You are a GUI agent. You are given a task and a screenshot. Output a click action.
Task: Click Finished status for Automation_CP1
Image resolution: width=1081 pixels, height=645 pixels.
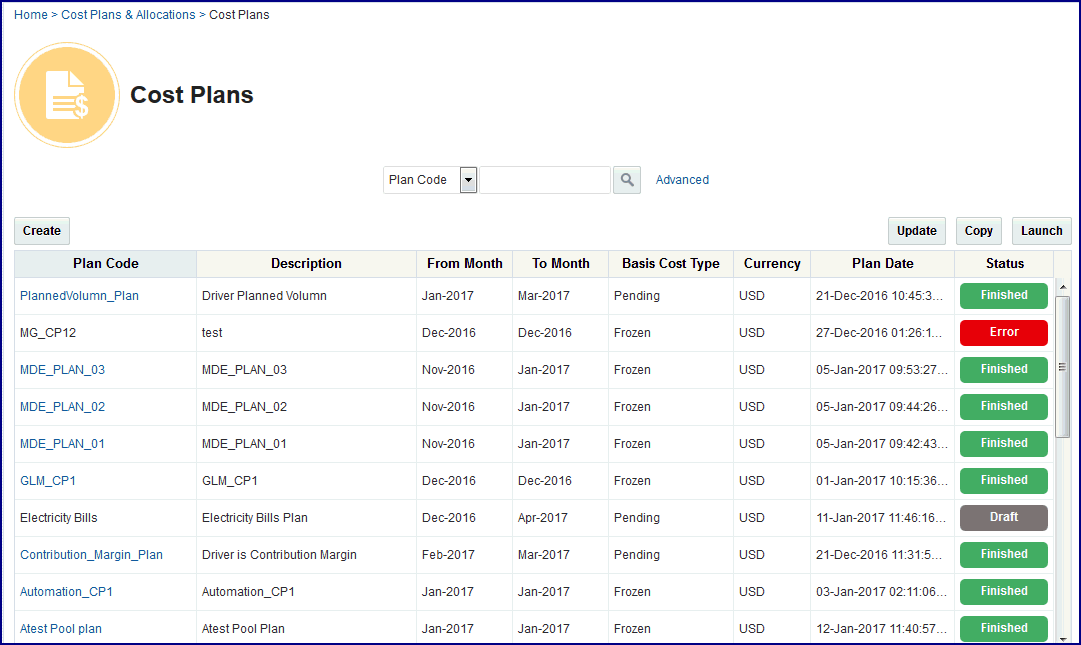click(x=1004, y=592)
